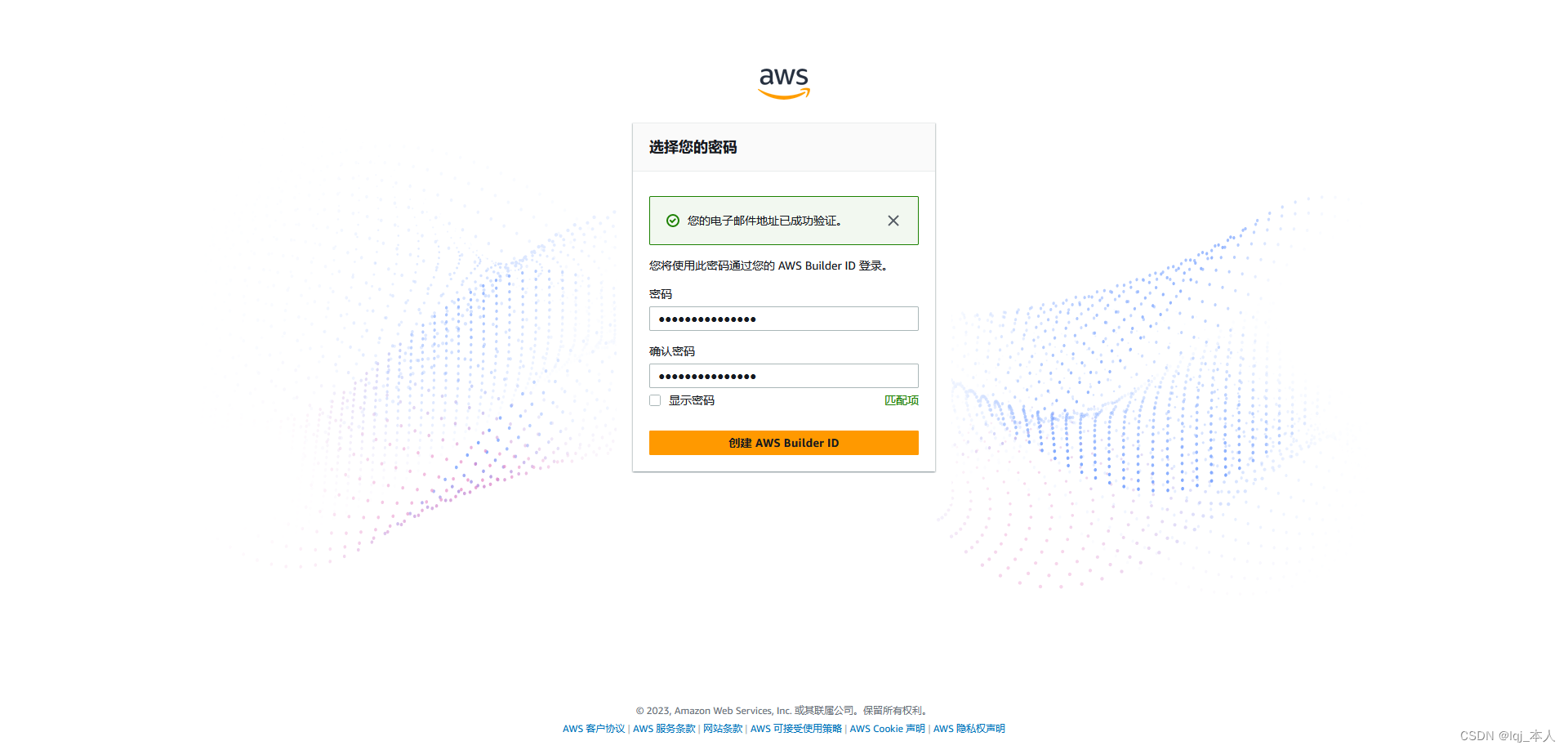
Task: Open the AWS 服务条款 link
Action: tap(664, 729)
